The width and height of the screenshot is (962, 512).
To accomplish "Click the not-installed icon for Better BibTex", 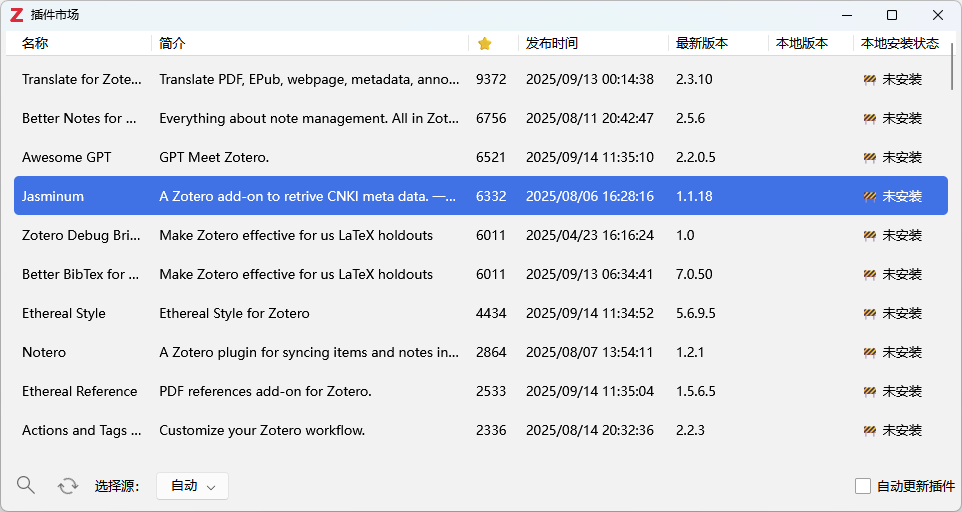I will pyautogui.click(x=869, y=274).
